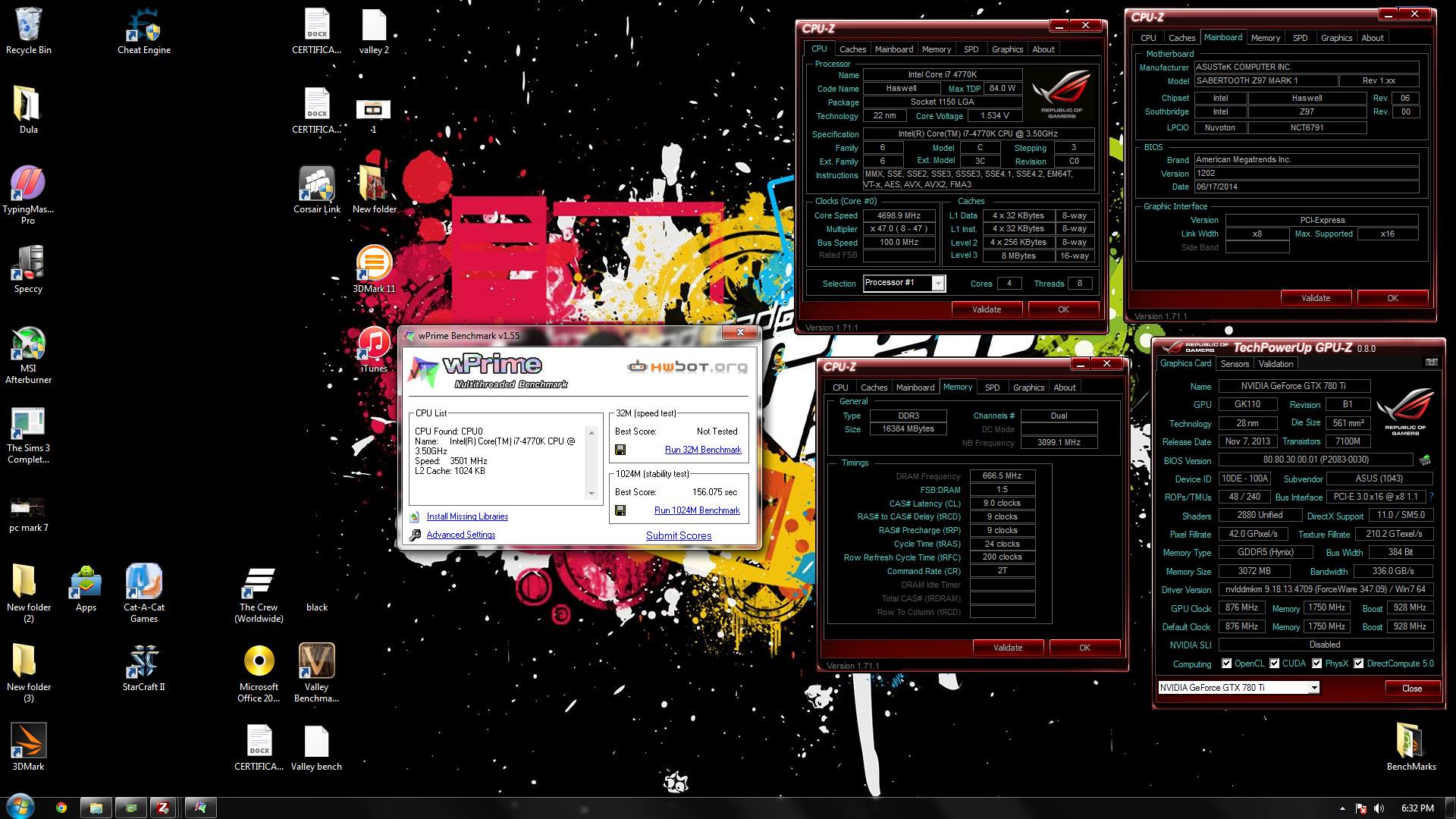The height and width of the screenshot is (819, 1456).
Task: Click Validate in CPU-Z CPU window
Action: (x=987, y=309)
